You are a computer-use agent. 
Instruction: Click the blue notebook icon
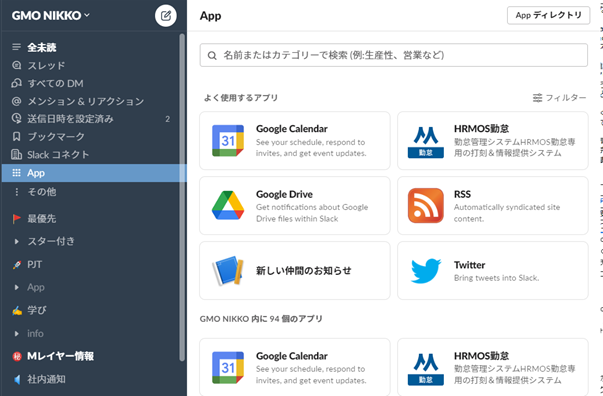228,271
